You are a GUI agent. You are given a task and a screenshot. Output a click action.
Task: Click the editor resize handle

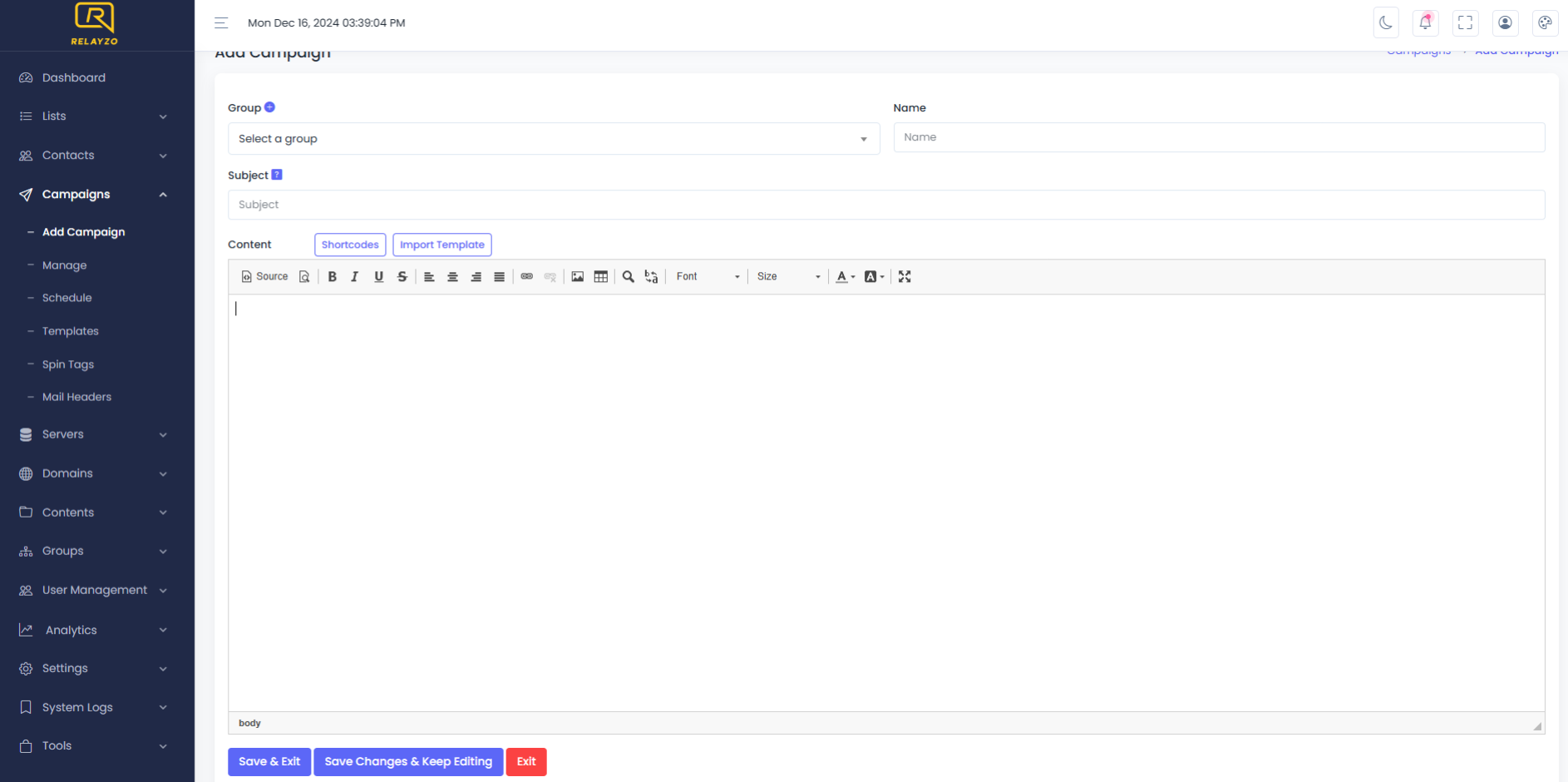1537,726
